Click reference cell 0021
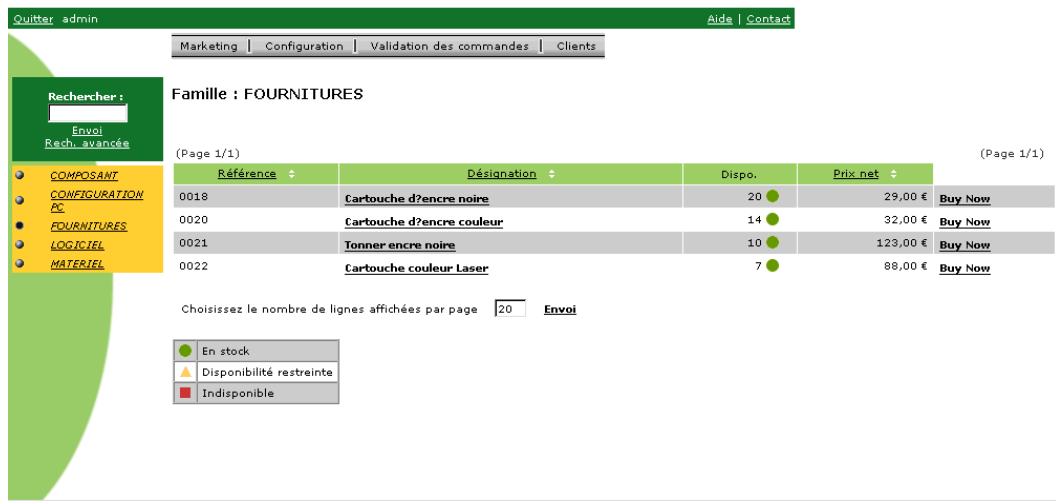1056x504 pixels. 256,243
